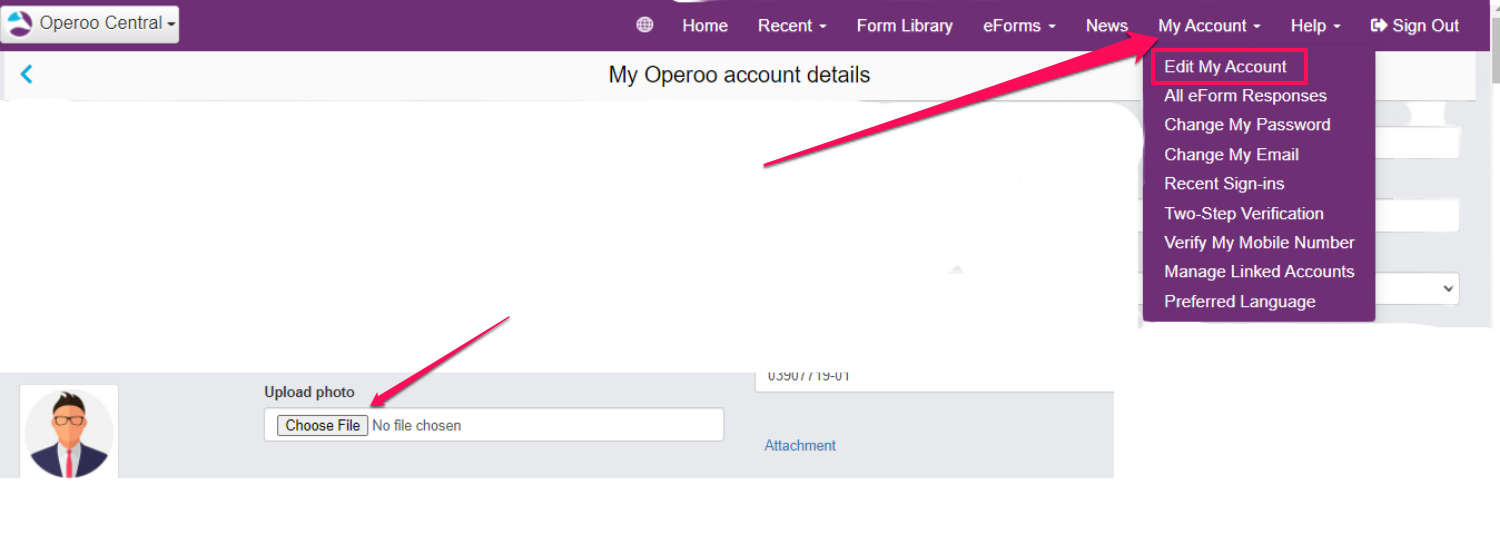Select Edit My Account menu entry
The image size is (1500, 559).
pos(1225,67)
